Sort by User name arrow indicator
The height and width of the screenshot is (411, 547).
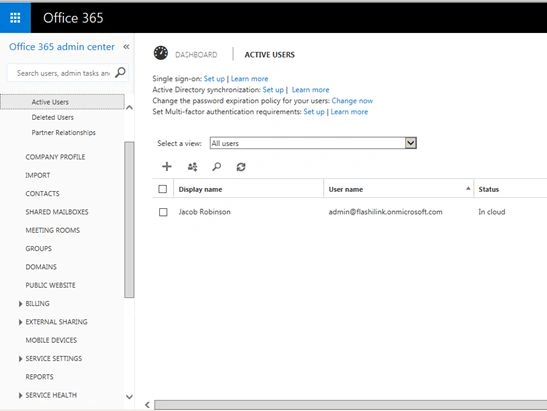click(x=468, y=188)
